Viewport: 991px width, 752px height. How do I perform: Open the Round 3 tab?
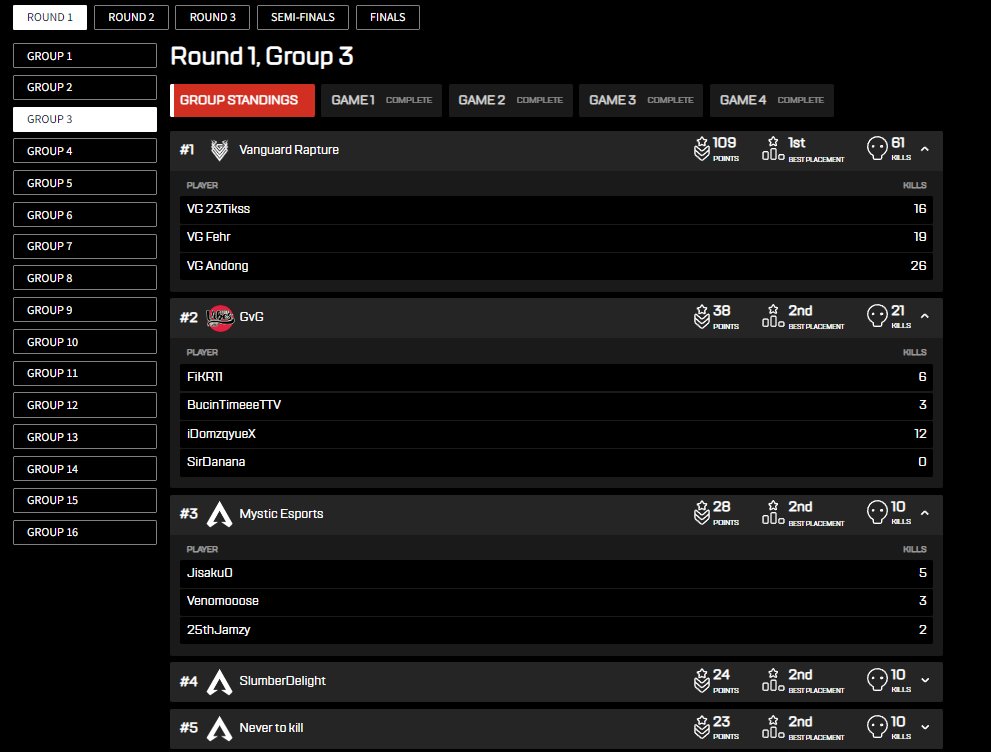click(212, 17)
